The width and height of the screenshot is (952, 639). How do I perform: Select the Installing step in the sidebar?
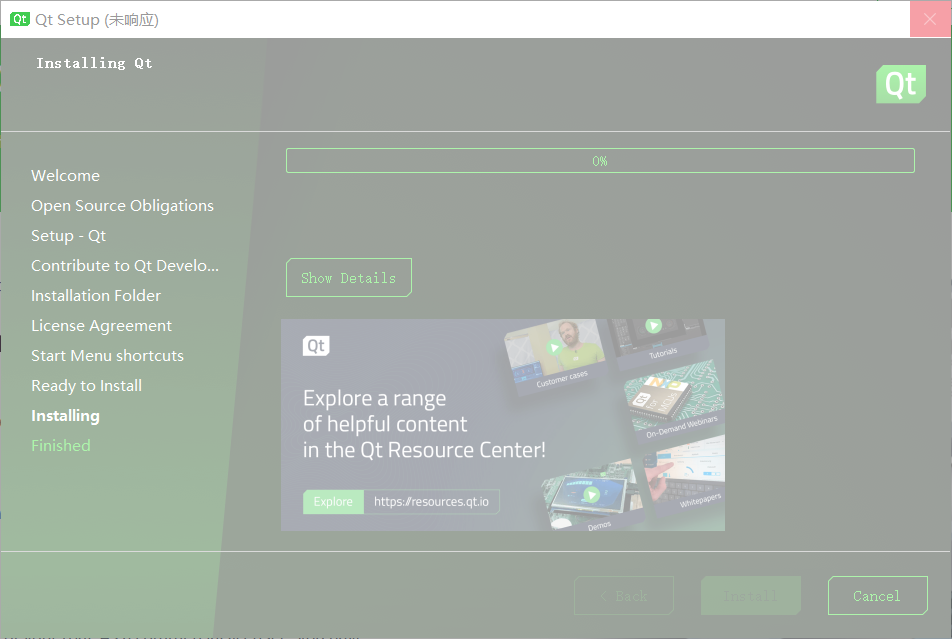[x=66, y=416]
